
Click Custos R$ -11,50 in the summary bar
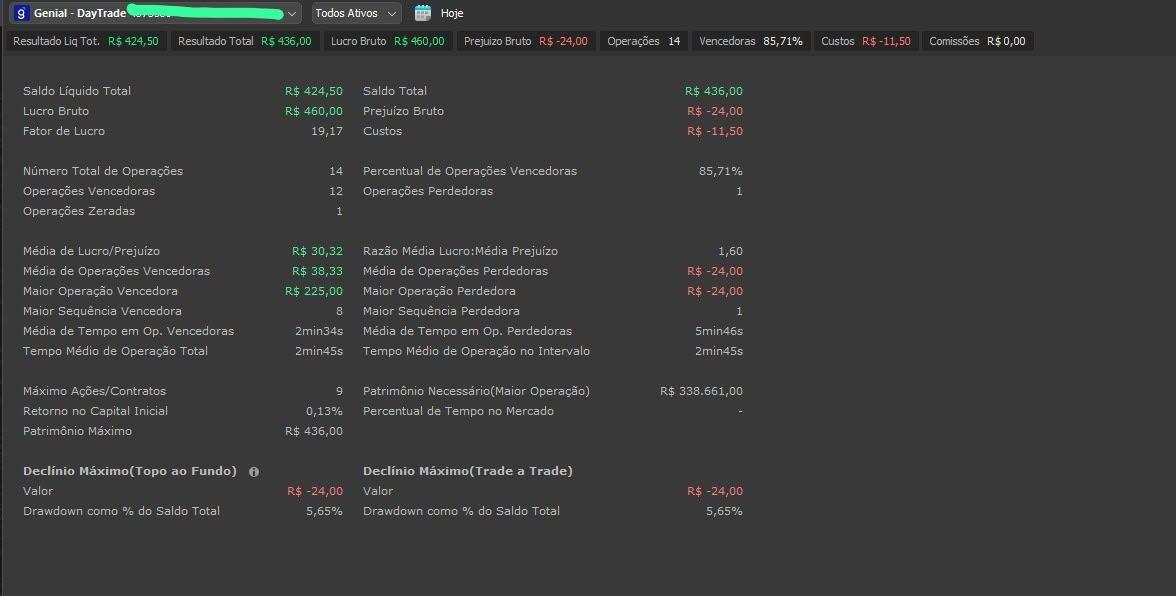[x=866, y=41]
